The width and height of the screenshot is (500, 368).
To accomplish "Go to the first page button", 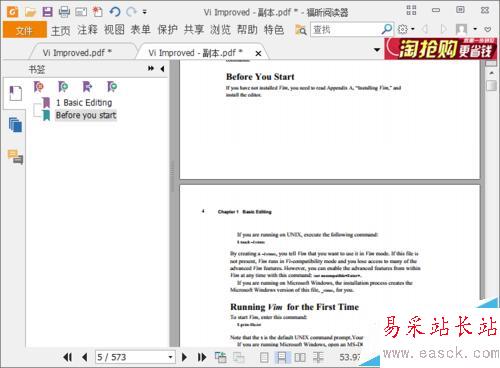I will (x=67, y=357).
